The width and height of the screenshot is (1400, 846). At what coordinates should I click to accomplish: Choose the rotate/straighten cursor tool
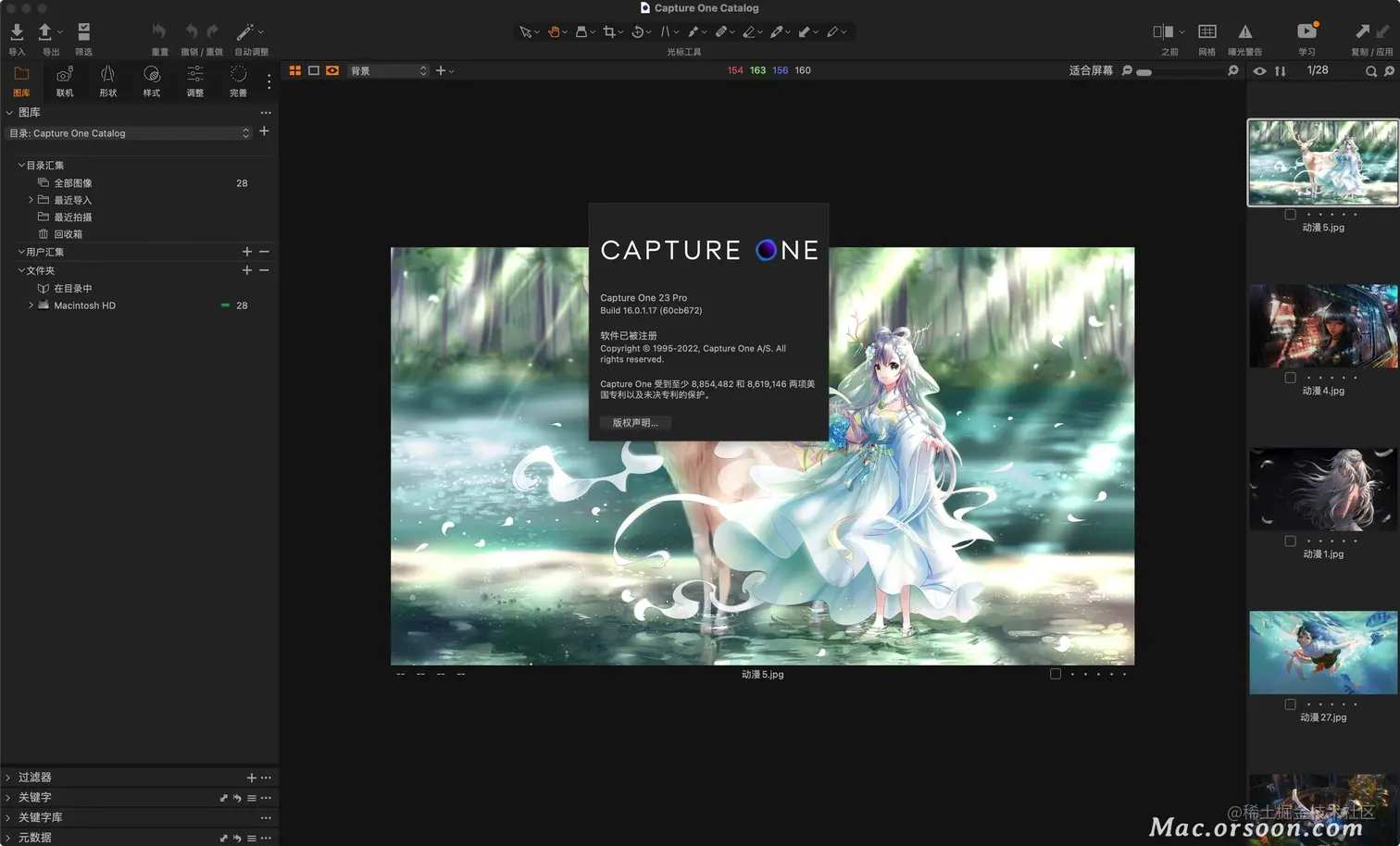(x=637, y=31)
